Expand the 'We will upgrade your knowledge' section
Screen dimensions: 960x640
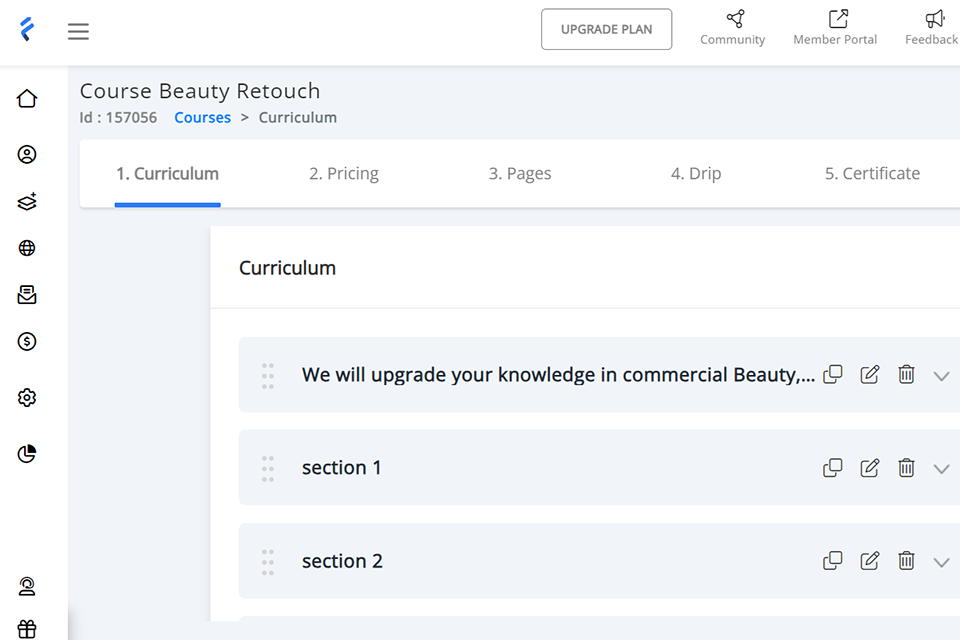(941, 376)
